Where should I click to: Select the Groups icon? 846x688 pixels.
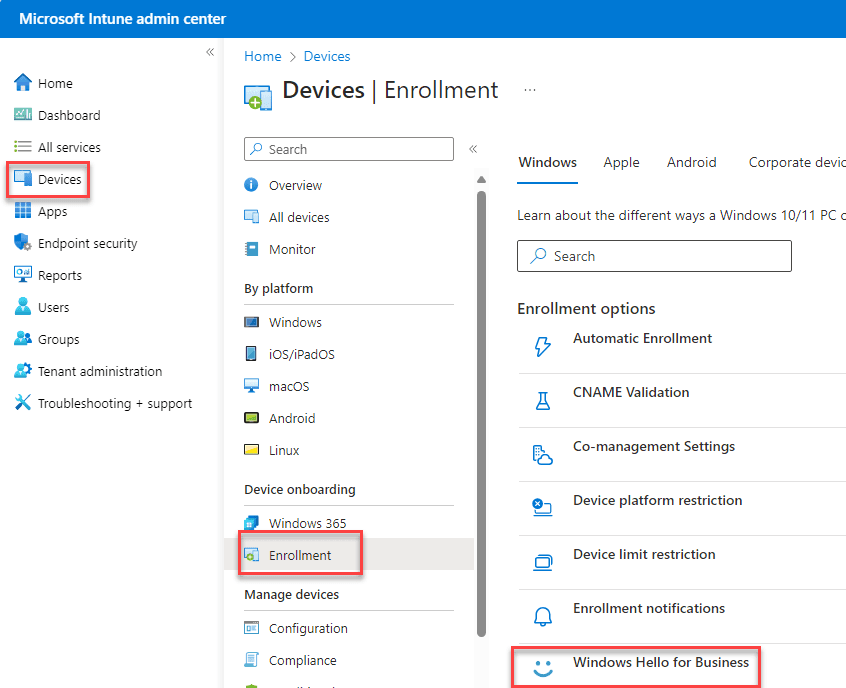(22, 339)
